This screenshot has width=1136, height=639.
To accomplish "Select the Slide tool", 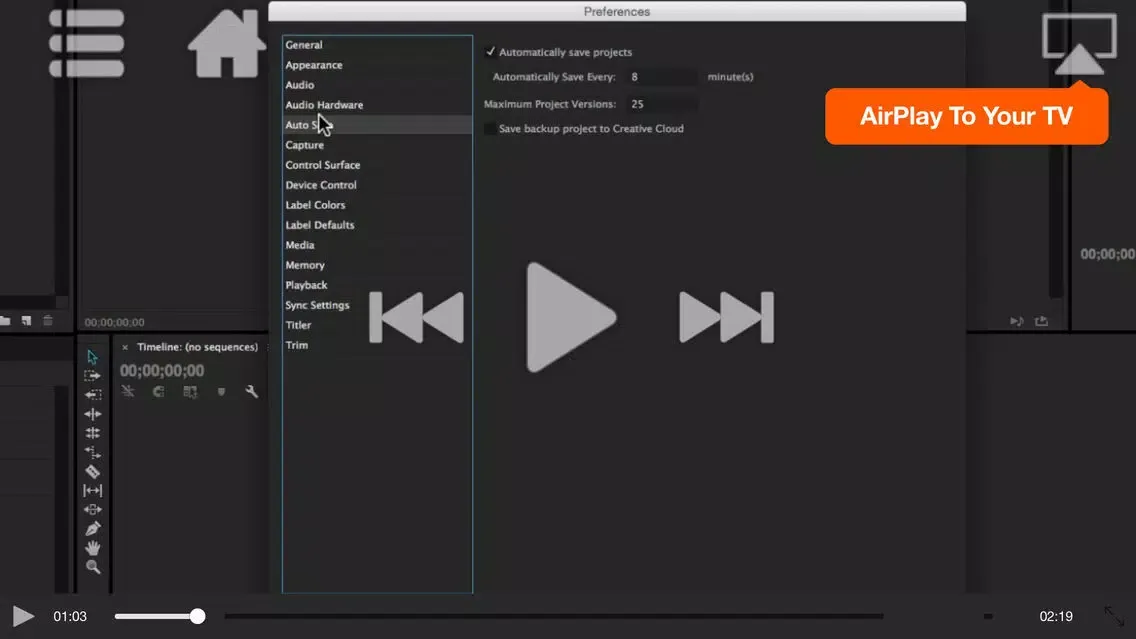I will [93, 510].
